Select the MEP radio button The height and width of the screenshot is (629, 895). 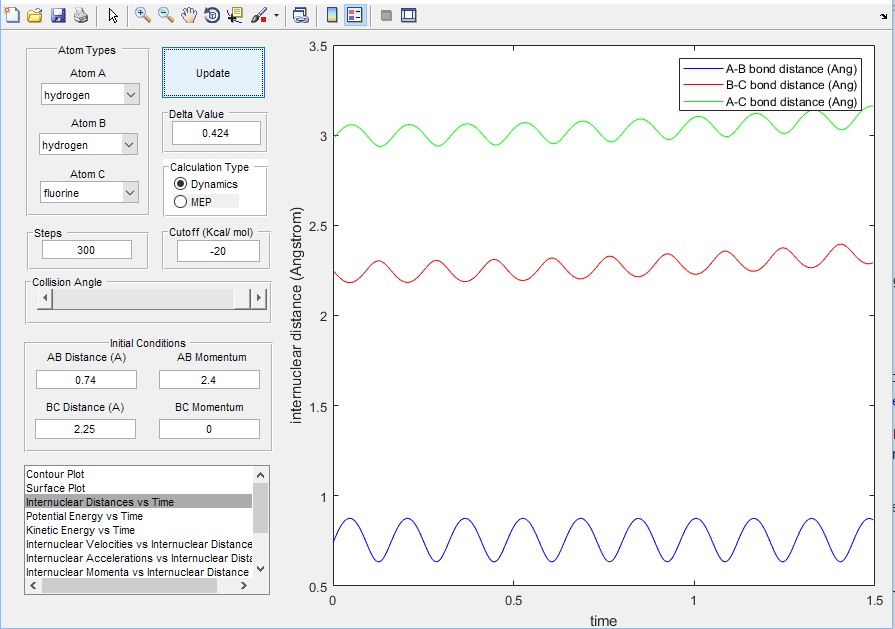click(180, 201)
